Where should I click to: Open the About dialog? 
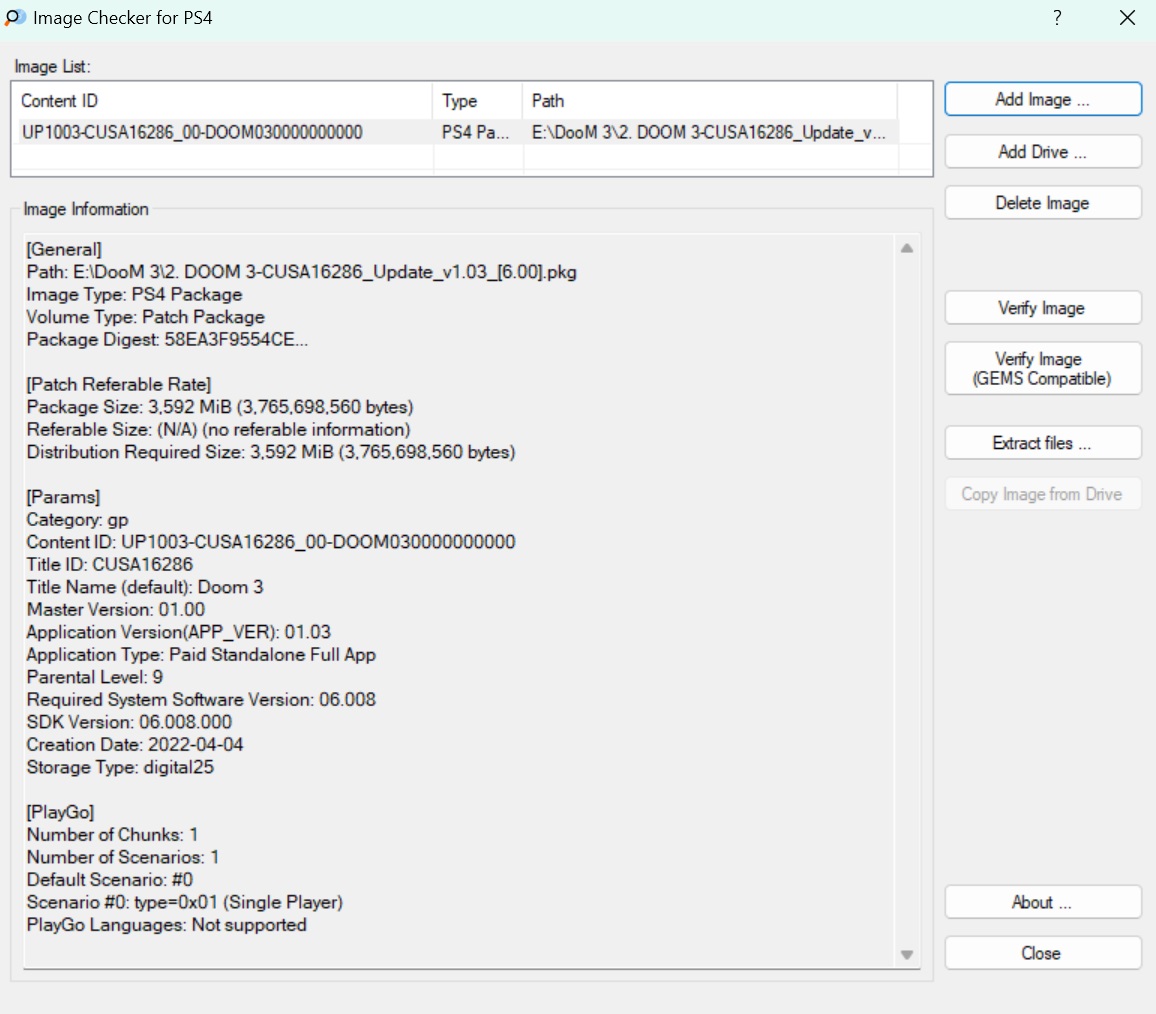[1042, 902]
